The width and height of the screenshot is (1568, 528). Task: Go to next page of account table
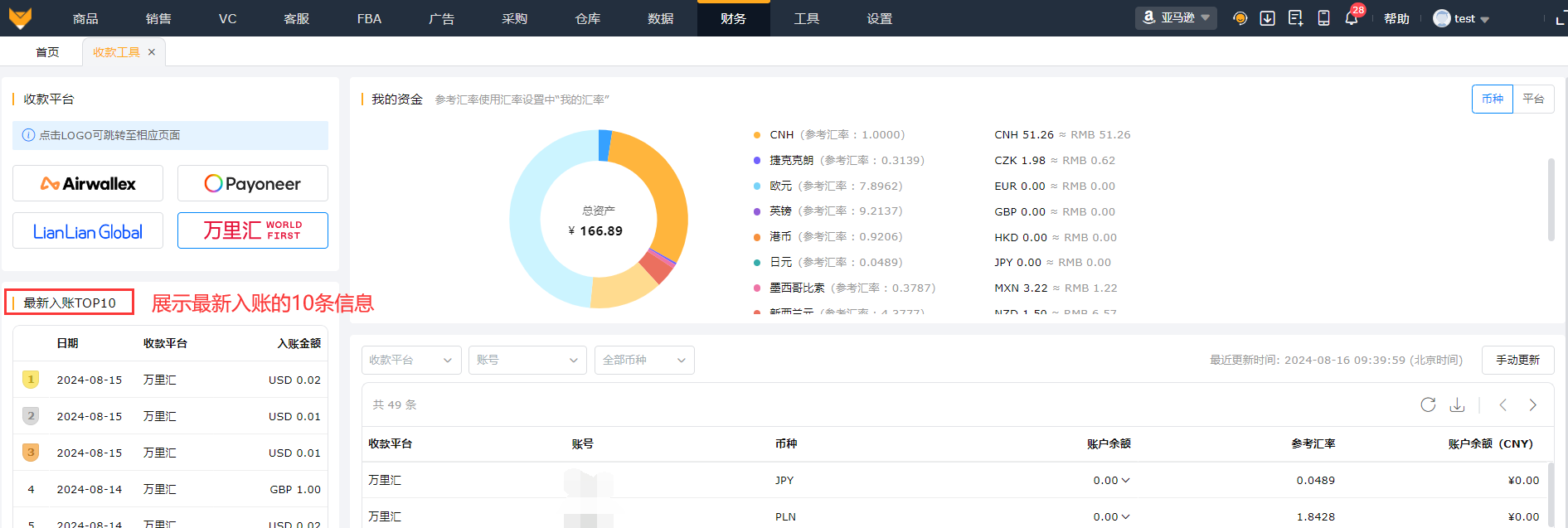[1532, 404]
